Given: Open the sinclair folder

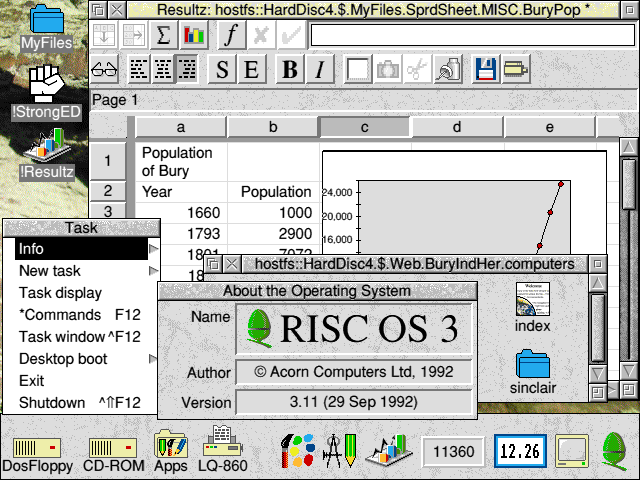Looking at the screenshot, I should click(533, 371).
